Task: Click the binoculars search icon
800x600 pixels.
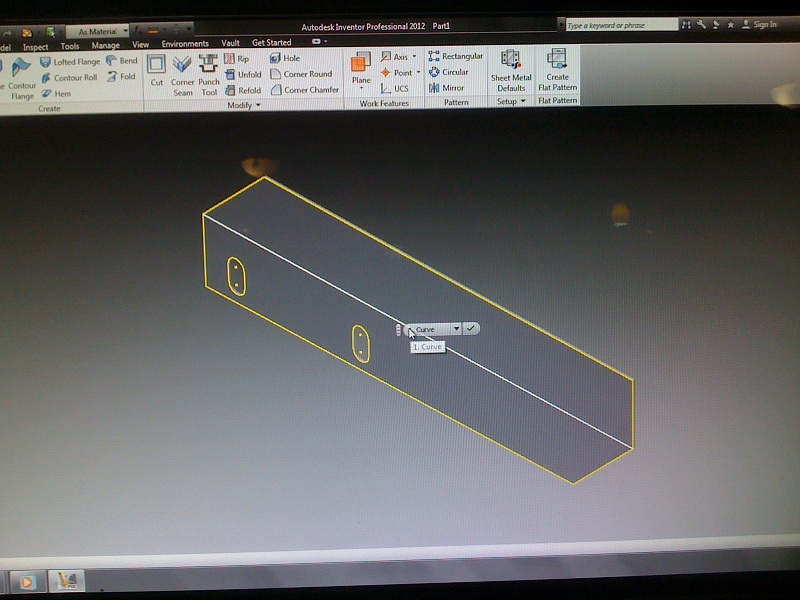Action: click(x=686, y=24)
